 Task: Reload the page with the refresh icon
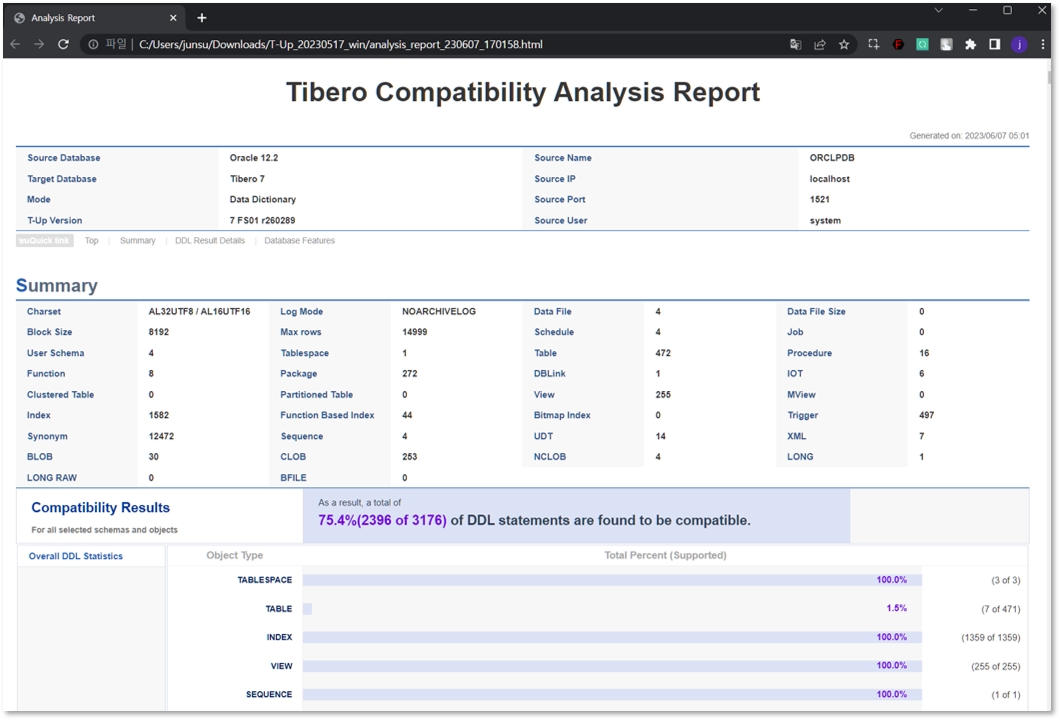63,44
